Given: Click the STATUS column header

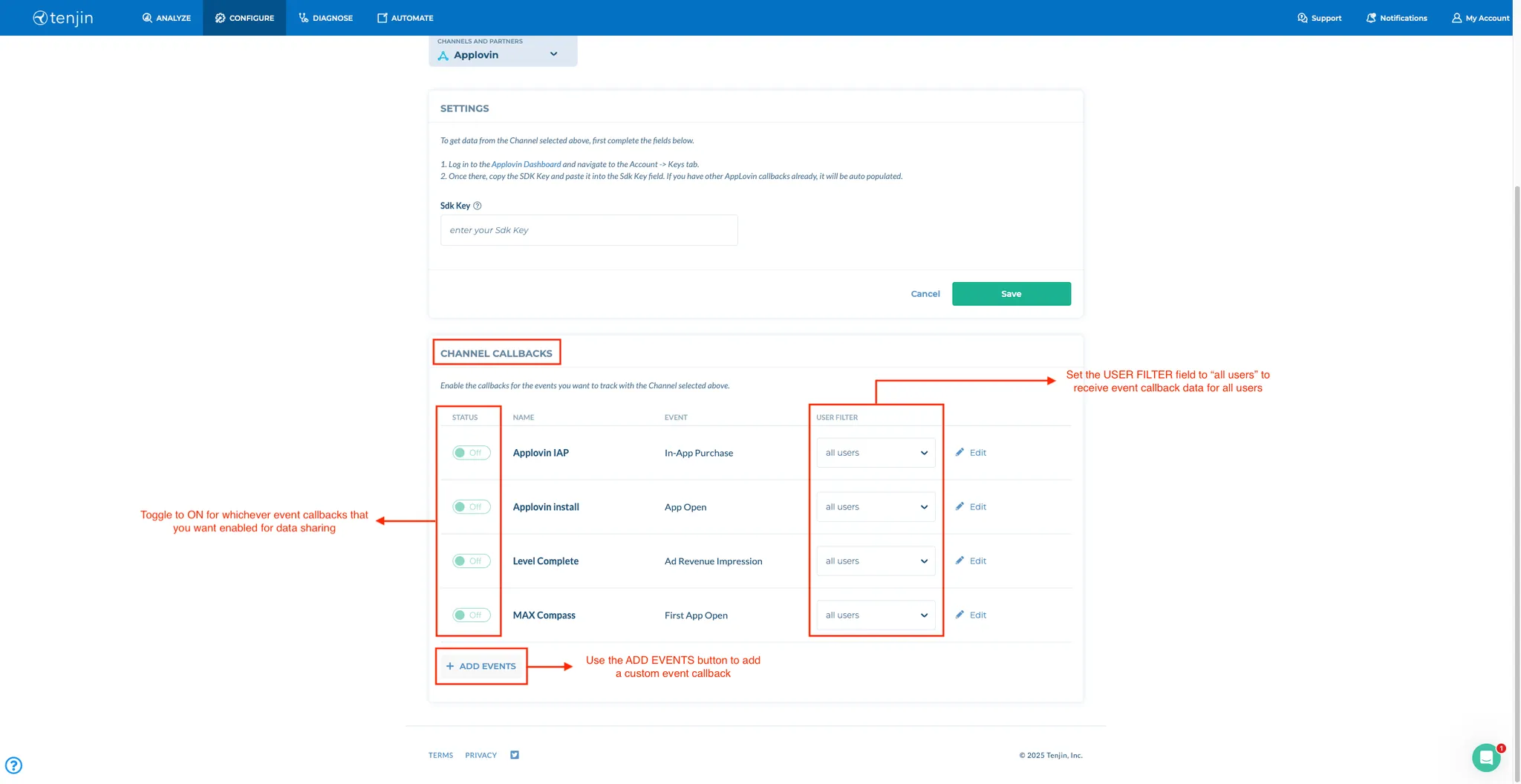Looking at the screenshot, I should tap(465, 417).
